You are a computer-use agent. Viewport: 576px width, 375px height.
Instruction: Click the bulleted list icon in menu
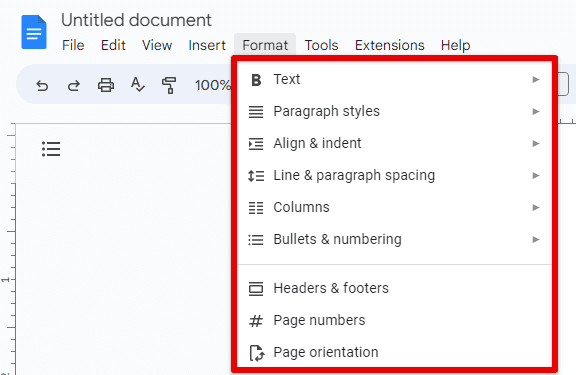(256, 240)
